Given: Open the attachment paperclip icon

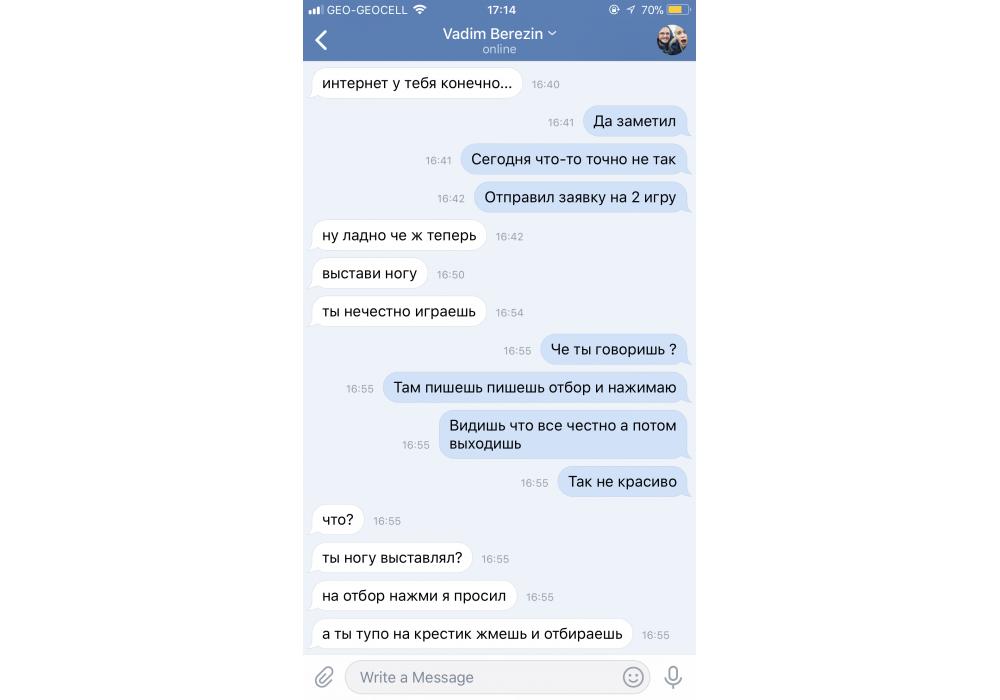Looking at the screenshot, I should click(324, 677).
